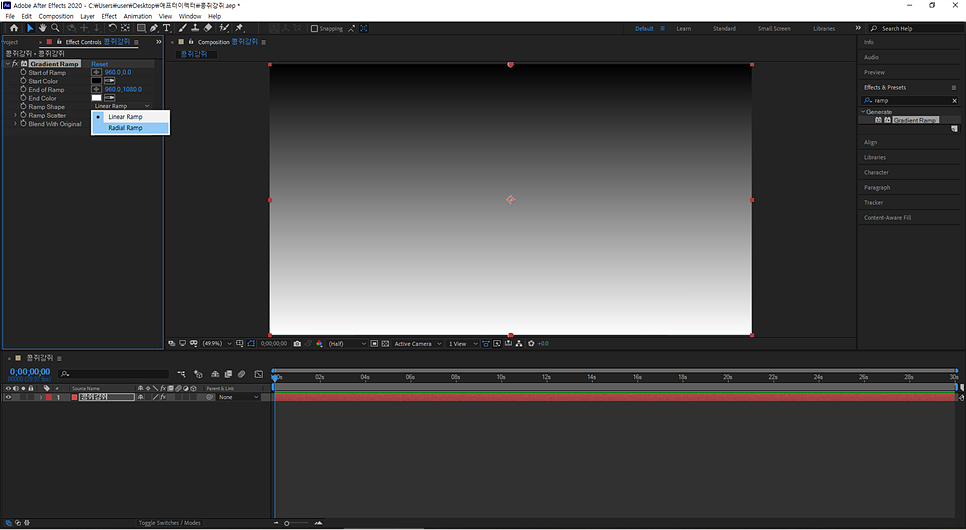Click Reset on Gradient Ramp
This screenshot has height=530, width=966.
coord(99,64)
